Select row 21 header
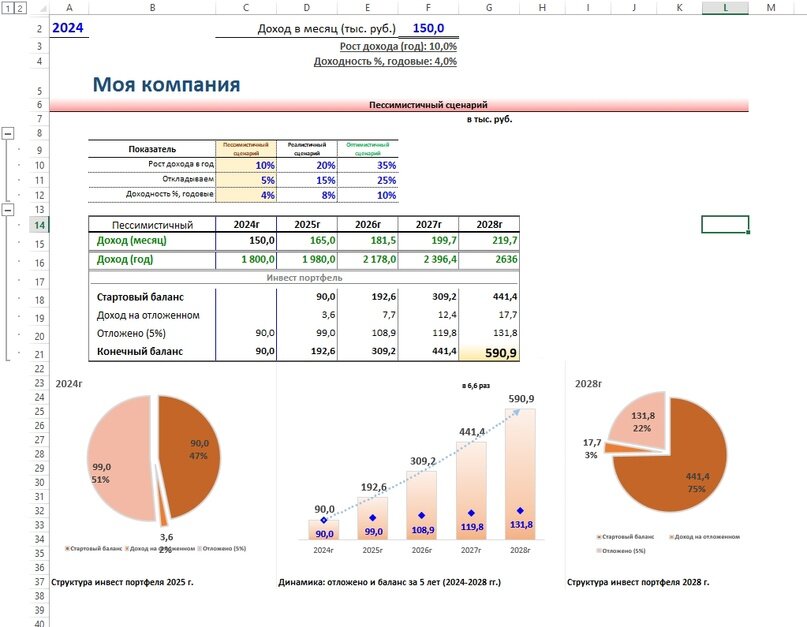Viewport: 807px width, 627px height. [x=39, y=354]
